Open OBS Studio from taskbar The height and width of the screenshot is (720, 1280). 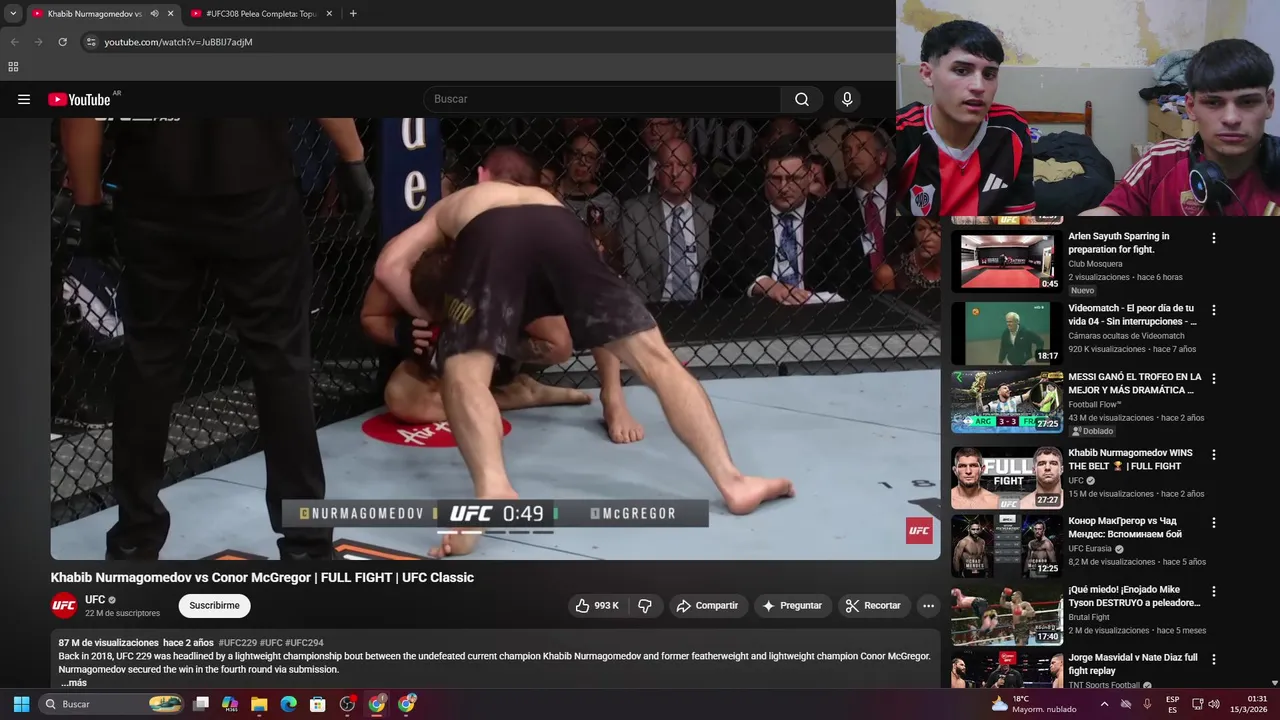pos(347,704)
